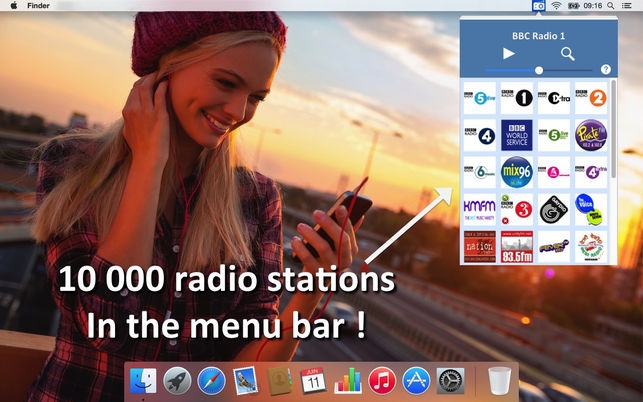Tune in to mix96 station
Screen dimensions: 643x402
tap(517, 172)
